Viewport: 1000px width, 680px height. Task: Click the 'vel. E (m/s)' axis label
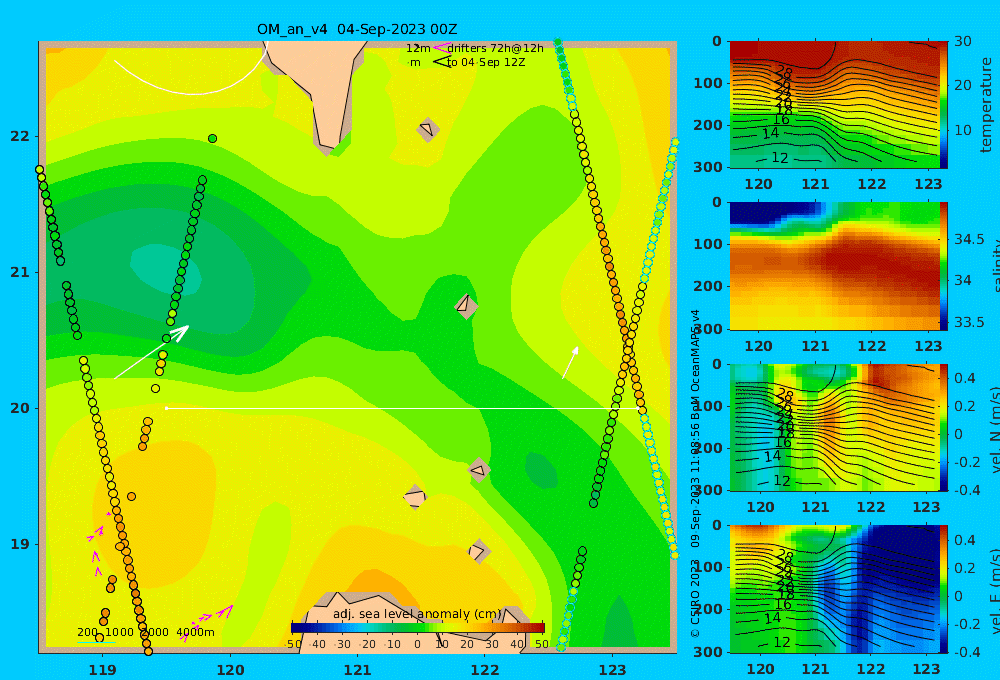click(995, 591)
